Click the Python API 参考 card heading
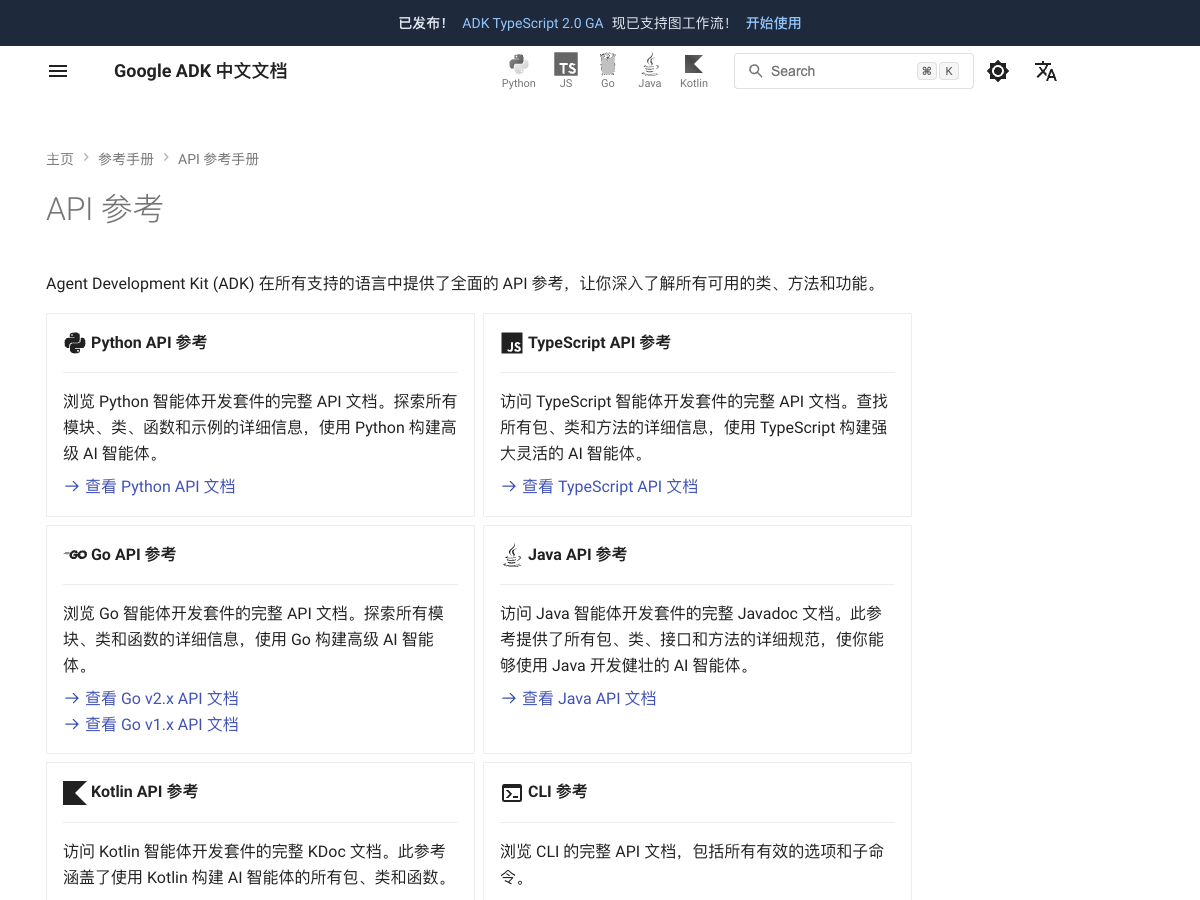 click(149, 343)
